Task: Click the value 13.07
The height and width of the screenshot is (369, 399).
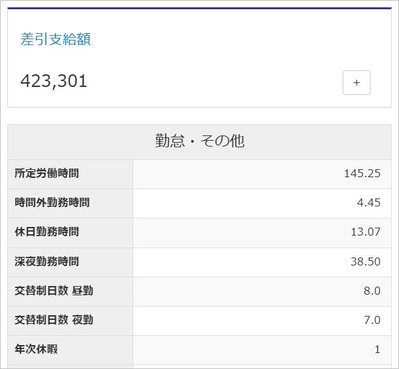Action: (366, 232)
